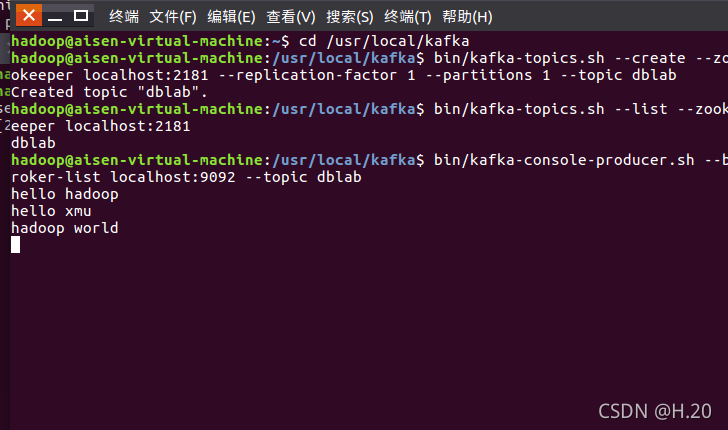Screen dimensions: 728x430
Task: Click the 终端 window title label
Action: coord(124,17)
